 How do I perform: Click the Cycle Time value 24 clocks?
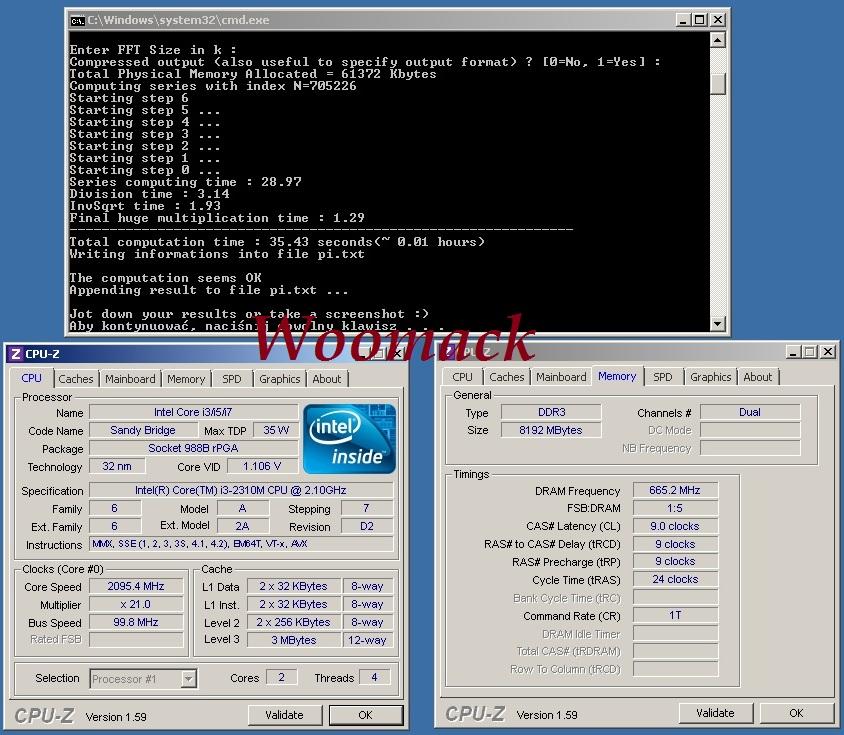675,579
